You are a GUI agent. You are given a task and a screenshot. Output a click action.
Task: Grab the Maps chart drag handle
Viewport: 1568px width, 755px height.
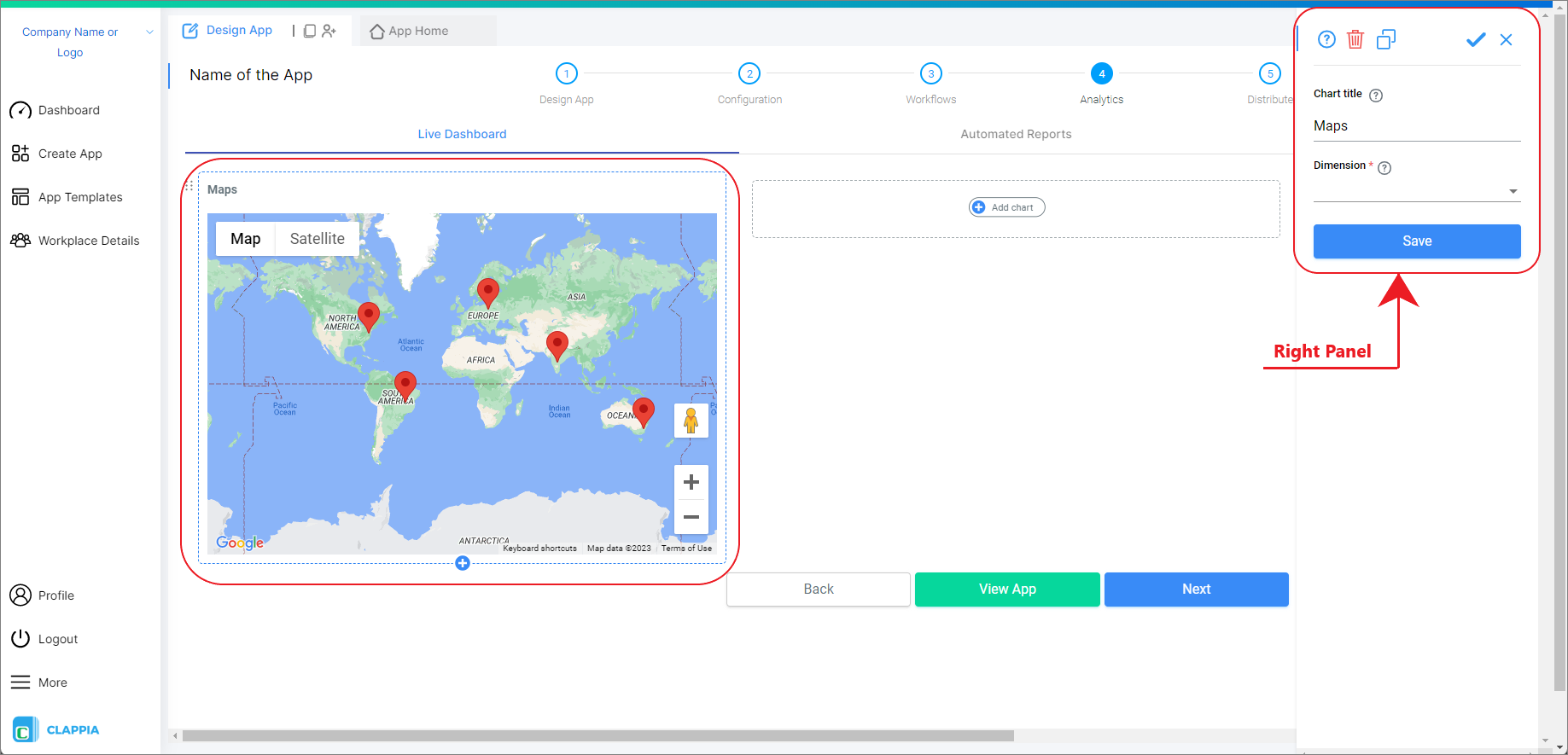(189, 185)
